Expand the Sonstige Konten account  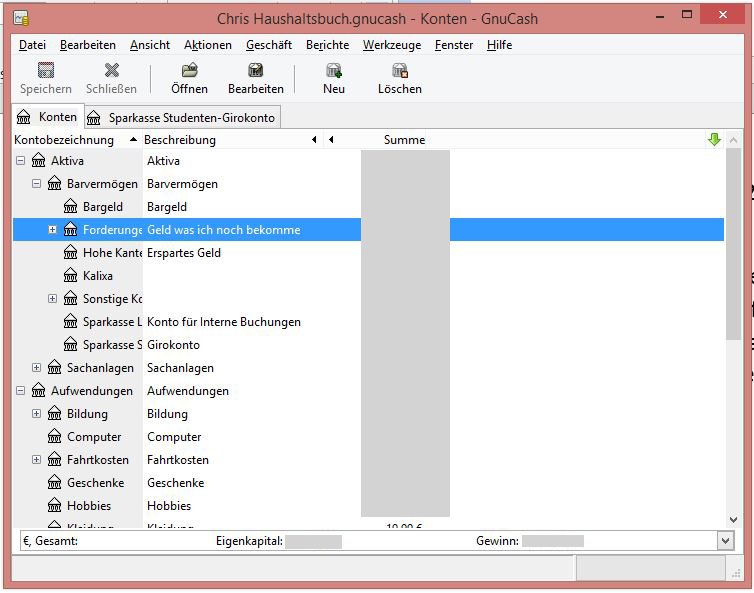52,299
